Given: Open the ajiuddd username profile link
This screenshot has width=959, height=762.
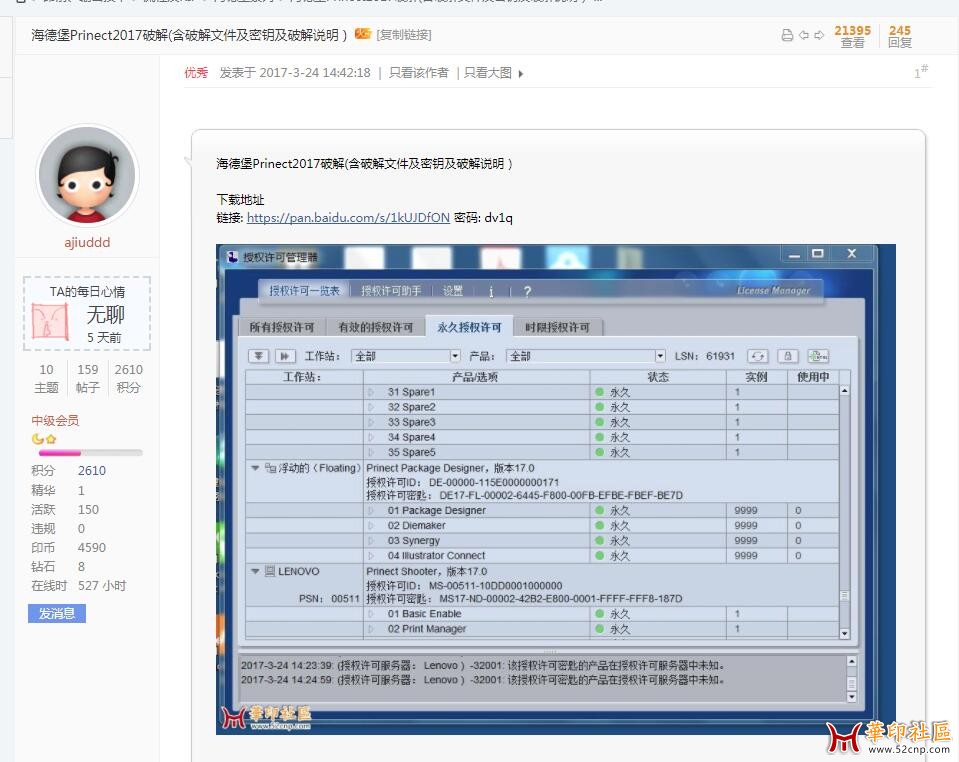Looking at the screenshot, I should 87,242.
